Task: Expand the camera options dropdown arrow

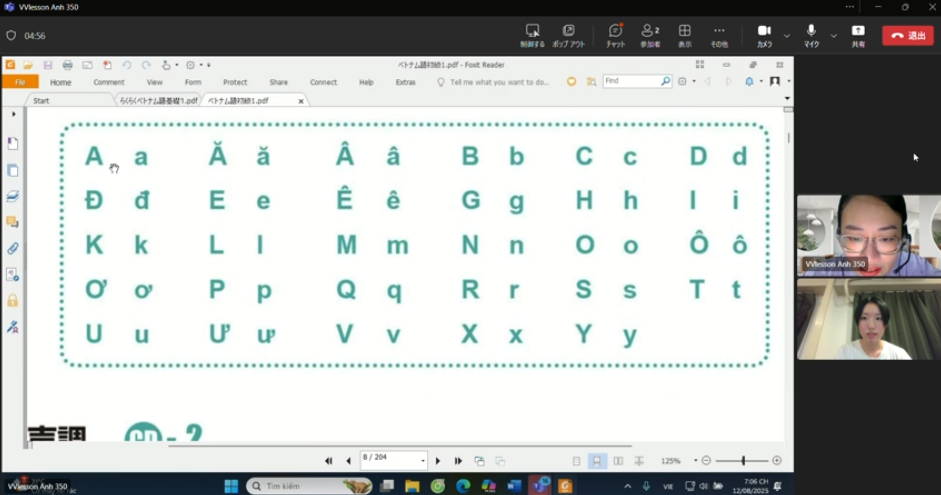Action: pos(787,35)
